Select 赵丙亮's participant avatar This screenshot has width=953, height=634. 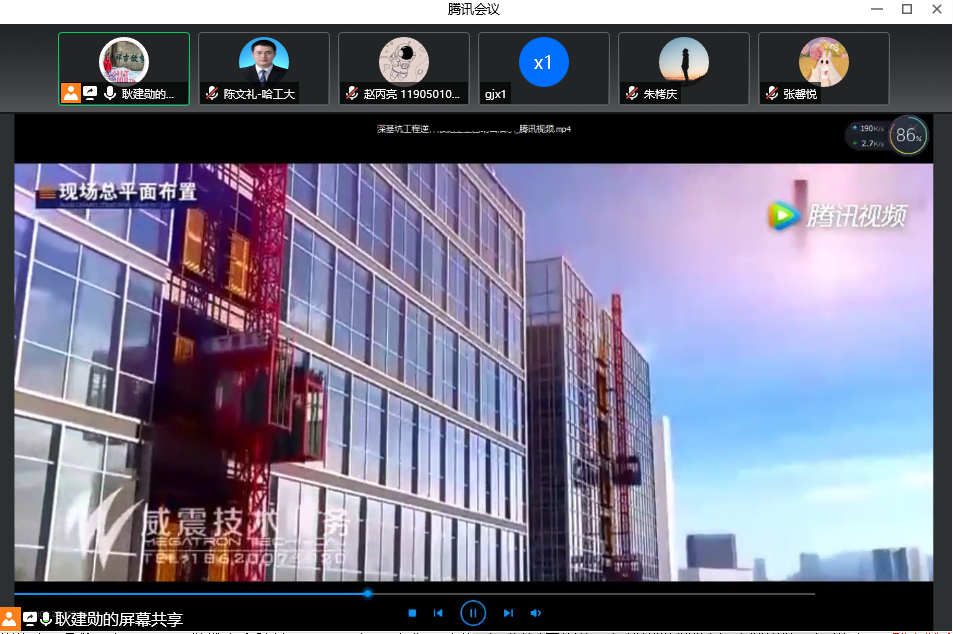(x=404, y=60)
